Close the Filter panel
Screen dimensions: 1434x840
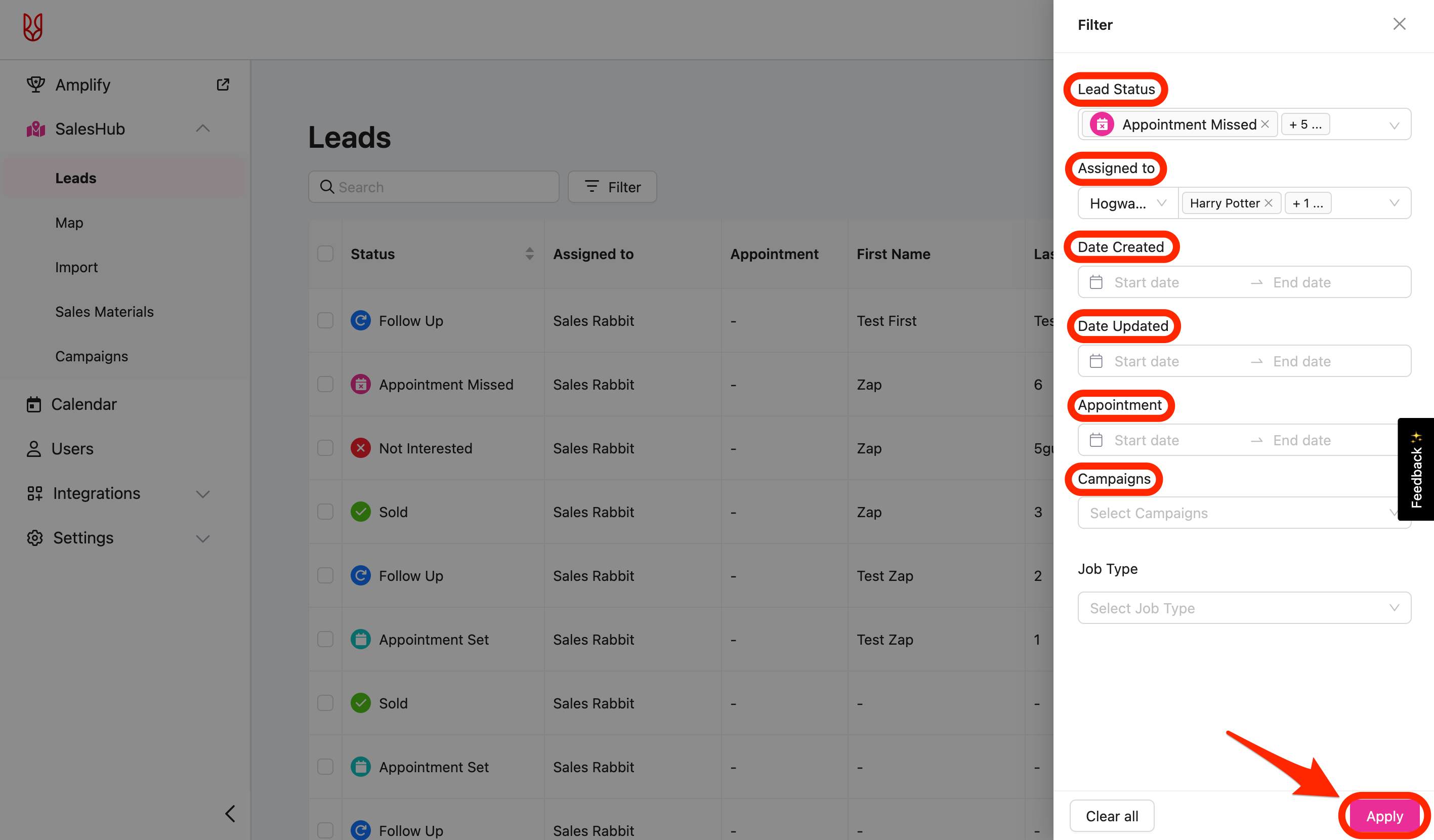point(1399,24)
